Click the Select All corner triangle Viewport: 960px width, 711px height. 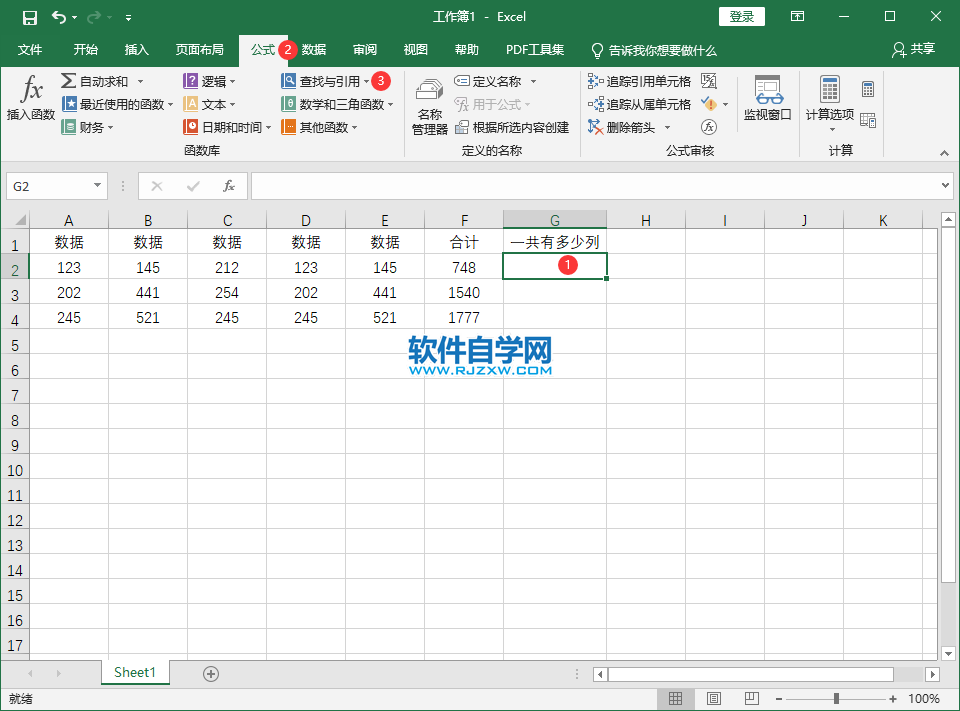[20, 220]
